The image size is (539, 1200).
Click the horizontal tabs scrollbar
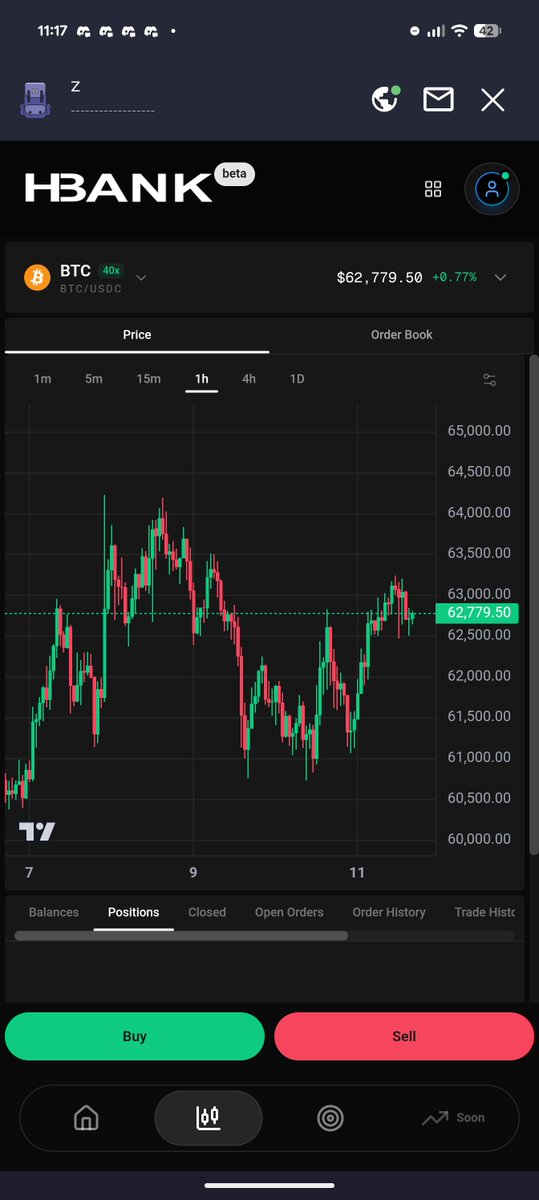pos(181,936)
